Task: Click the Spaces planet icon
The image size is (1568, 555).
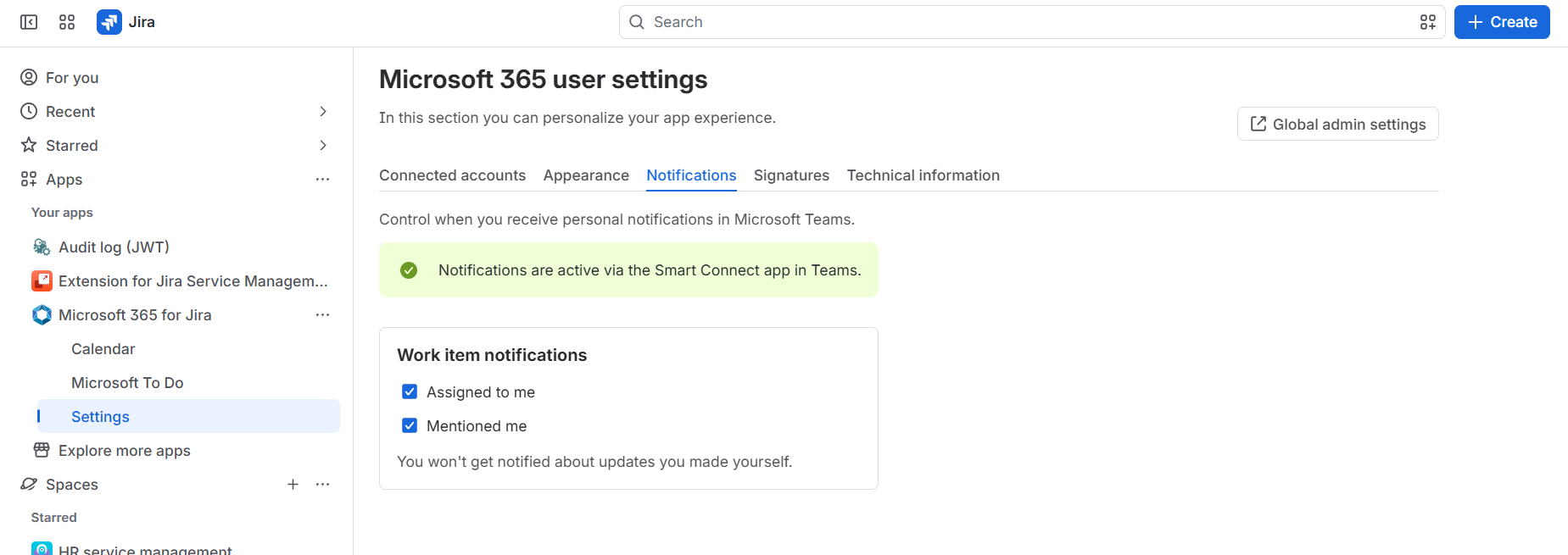Action: (x=29, y=484)
